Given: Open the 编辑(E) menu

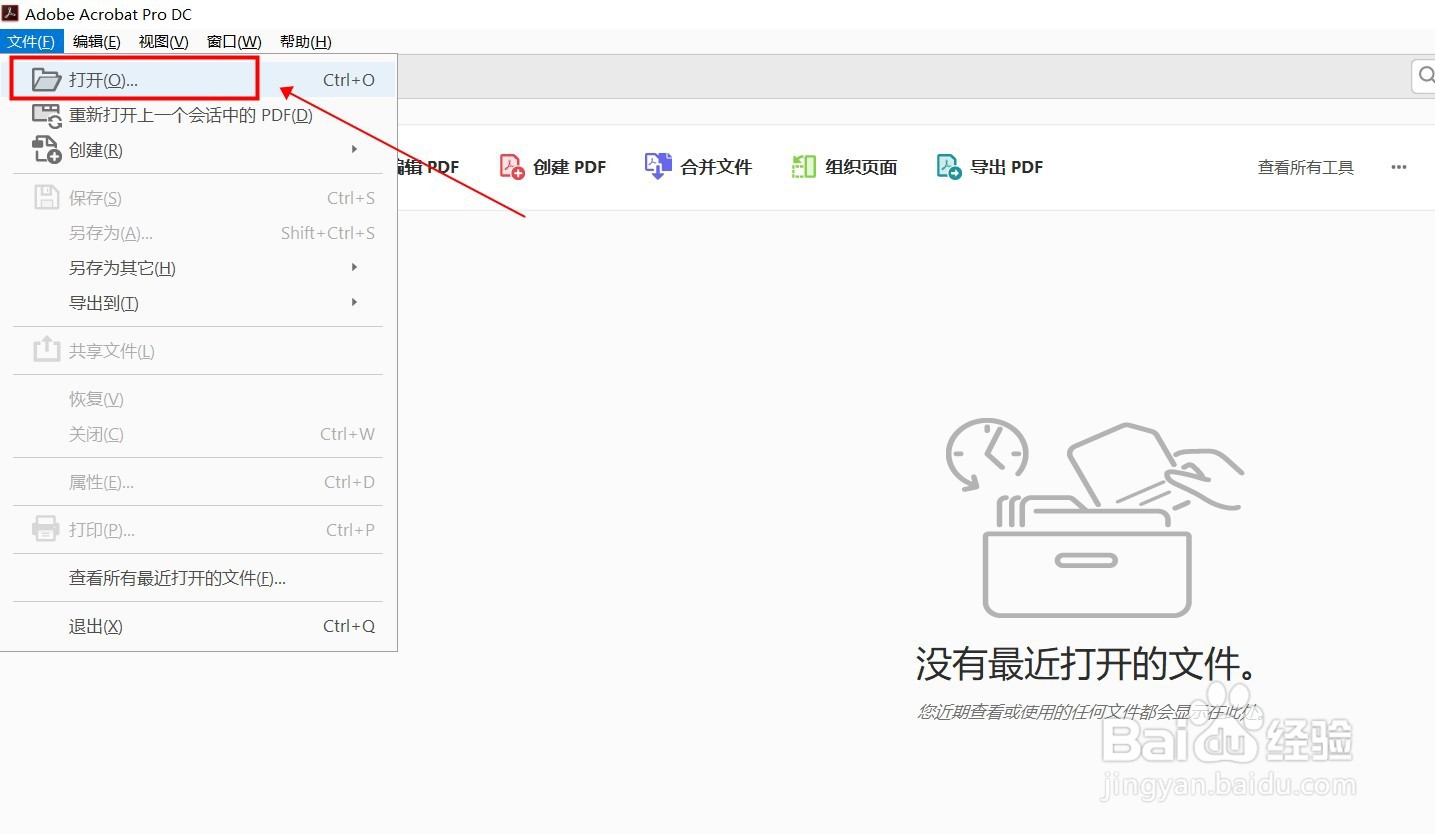Looking at the screenshot, I should [x=96, y=41].
